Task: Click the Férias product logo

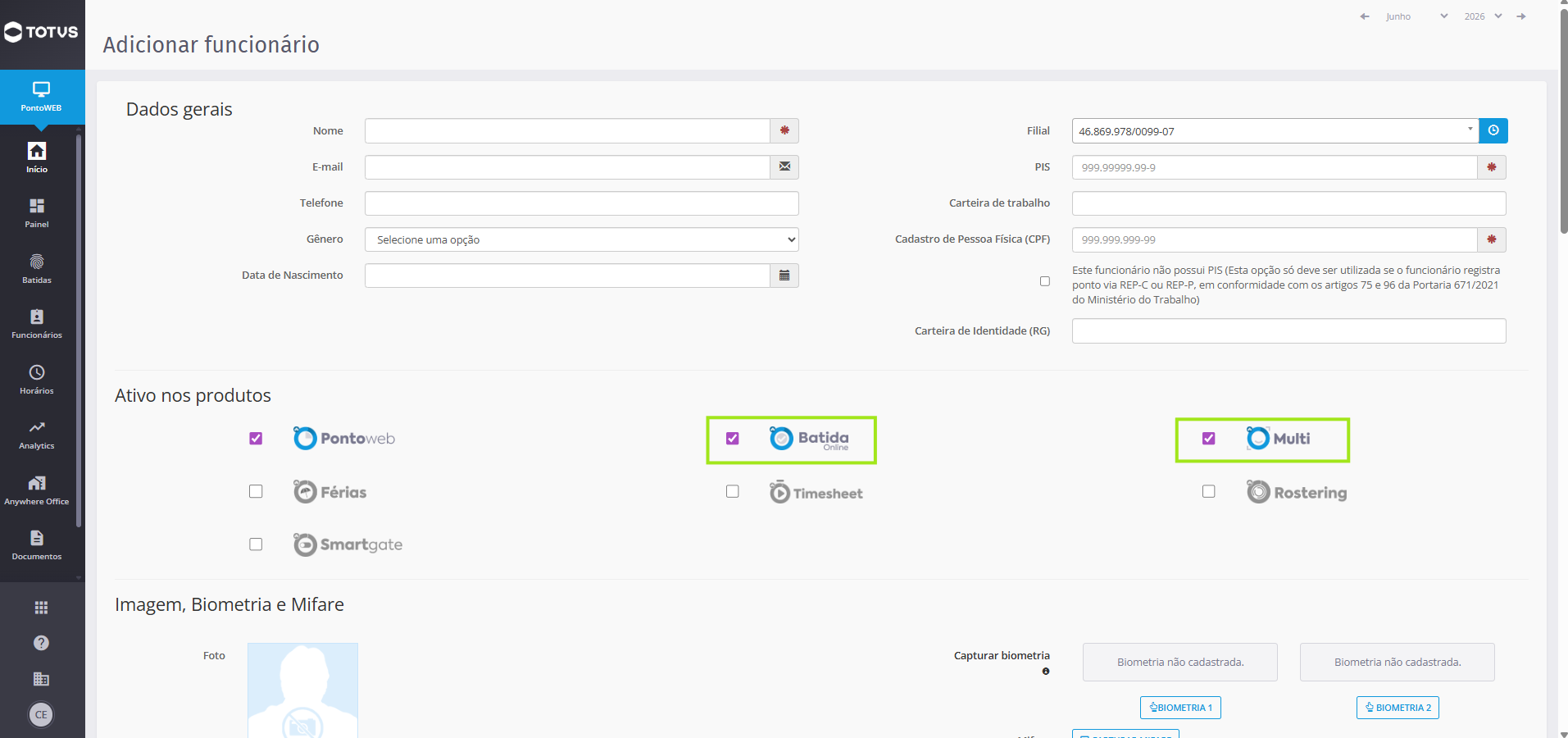Action: 330,492
